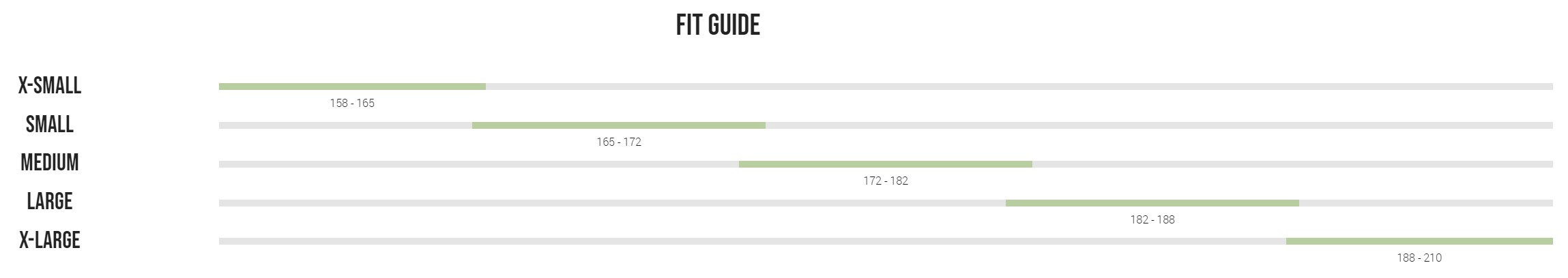Select the X-SMALL size label

pos(50,86)
